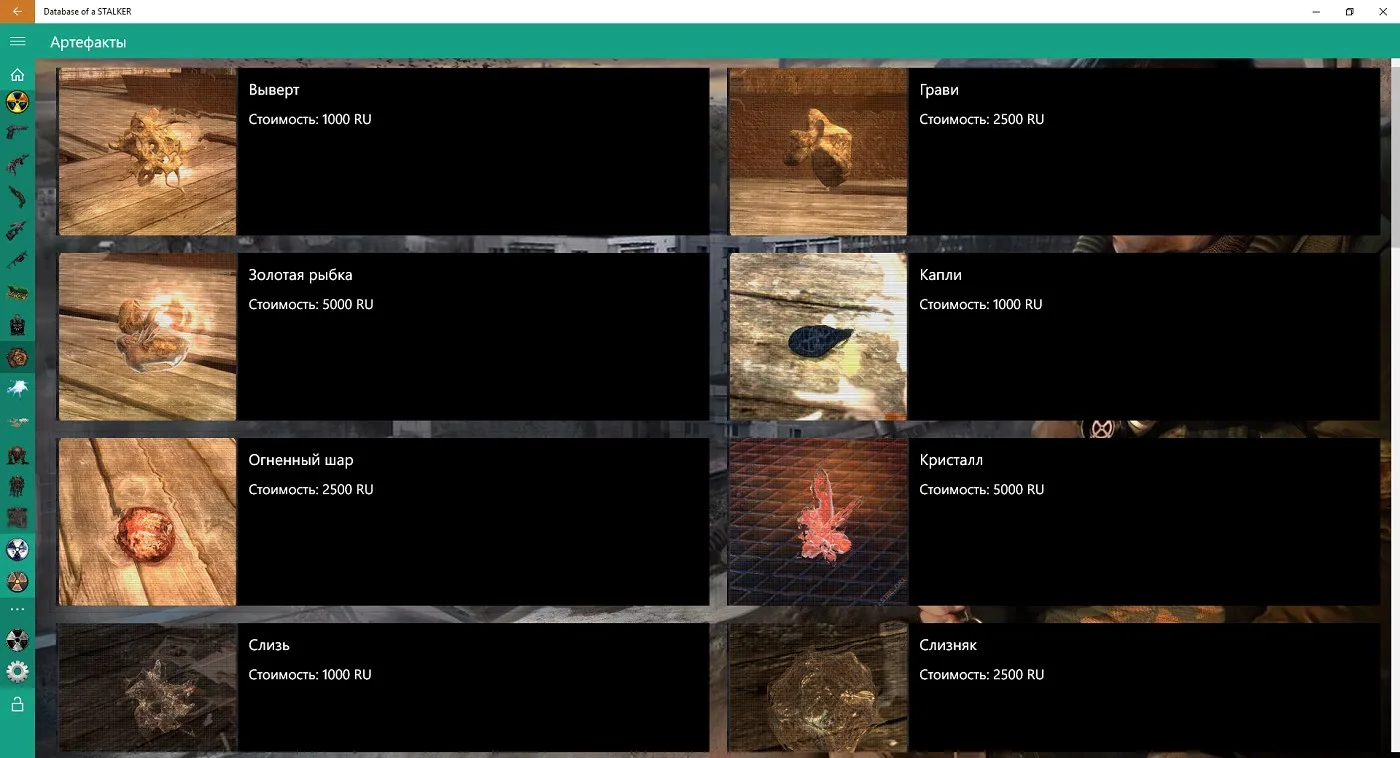Open the Грави artifact thumbnail
This screenshot has height=758, width=1400.
click(818, 151)
